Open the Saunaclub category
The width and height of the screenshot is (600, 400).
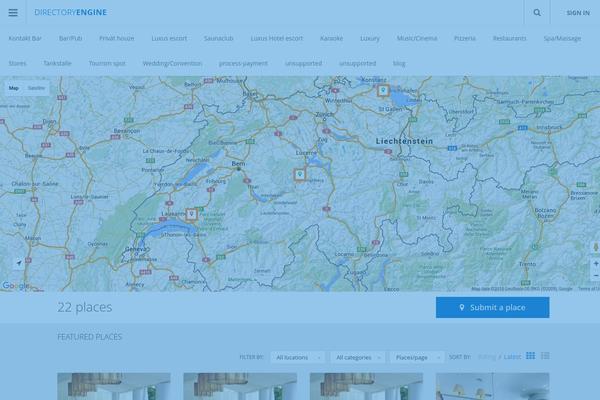click(218, 38)
